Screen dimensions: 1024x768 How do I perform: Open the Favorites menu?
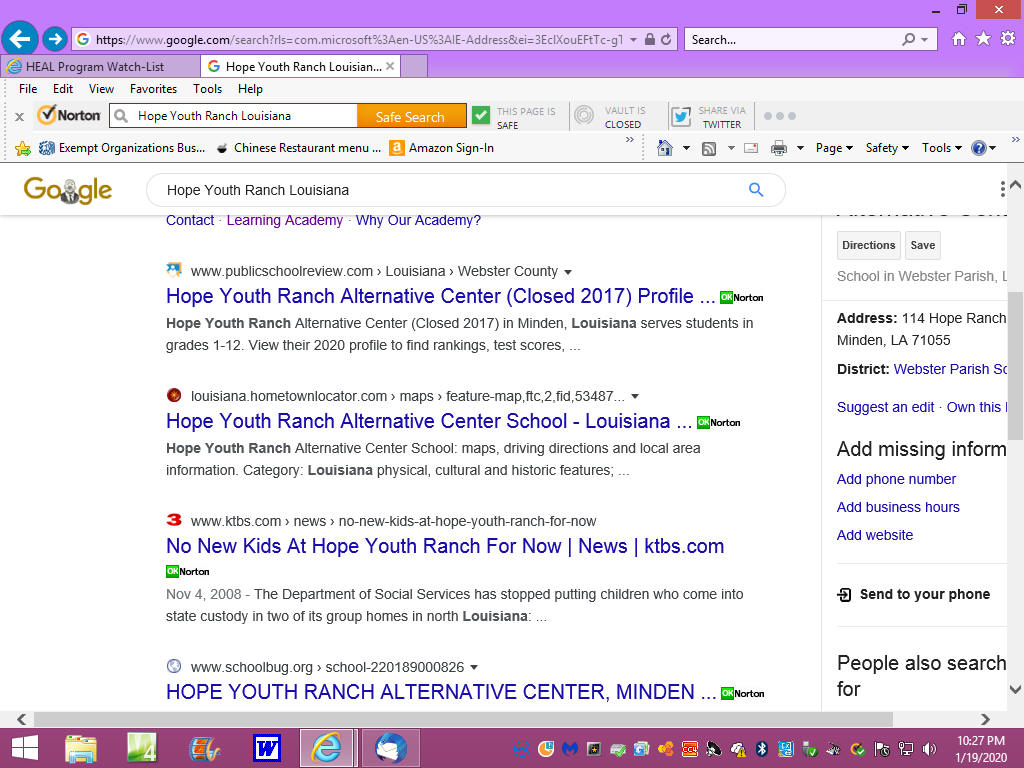click(x=153, y=89)
